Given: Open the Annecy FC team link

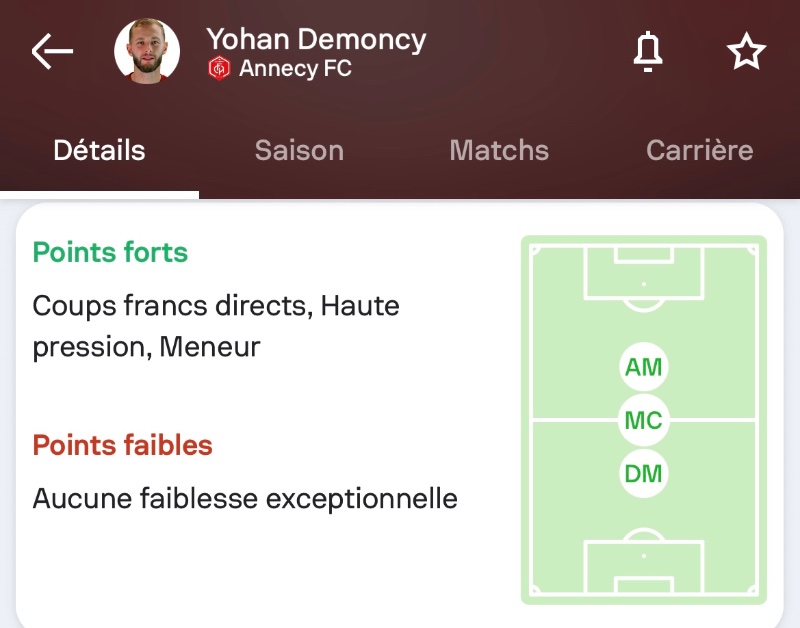Looking at the screenshot, I should click(x=295, y=69).
